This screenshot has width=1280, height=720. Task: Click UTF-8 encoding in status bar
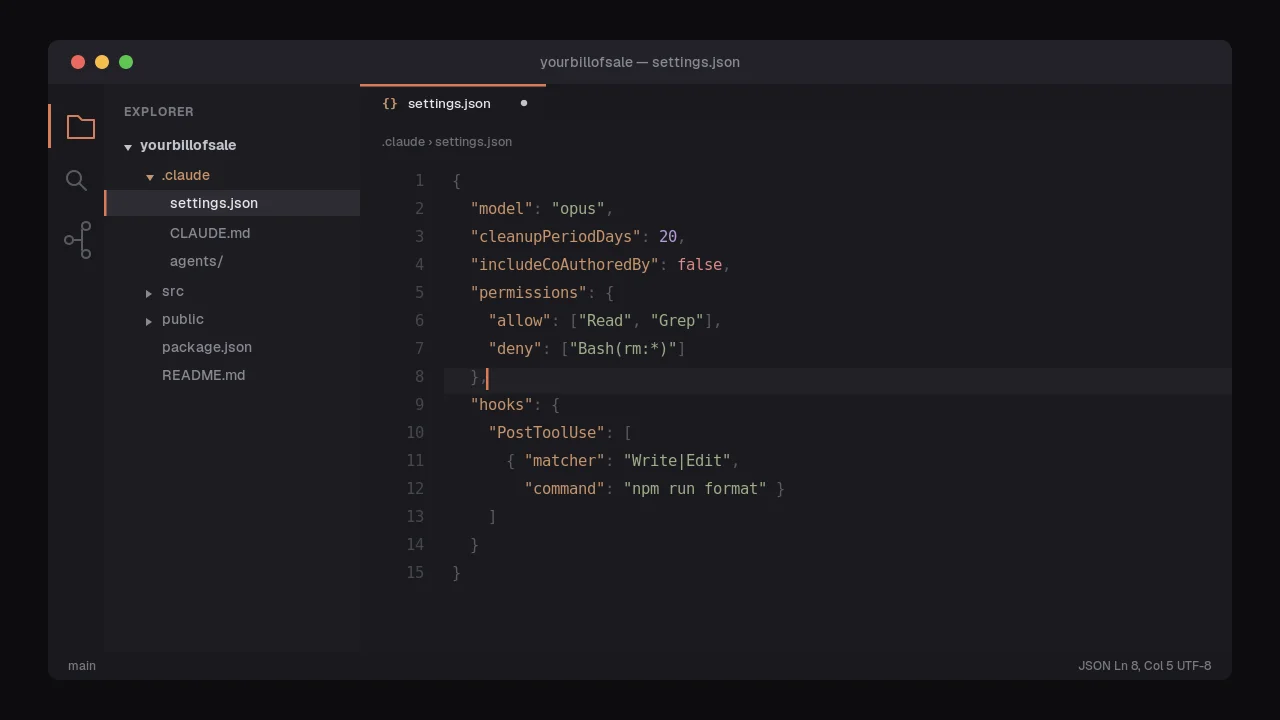[x=1194, y=666]
